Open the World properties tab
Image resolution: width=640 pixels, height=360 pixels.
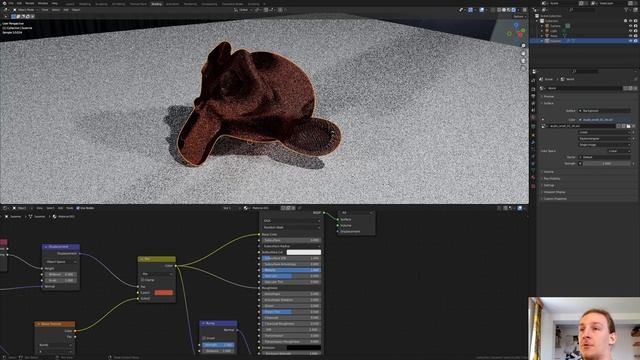533,118
